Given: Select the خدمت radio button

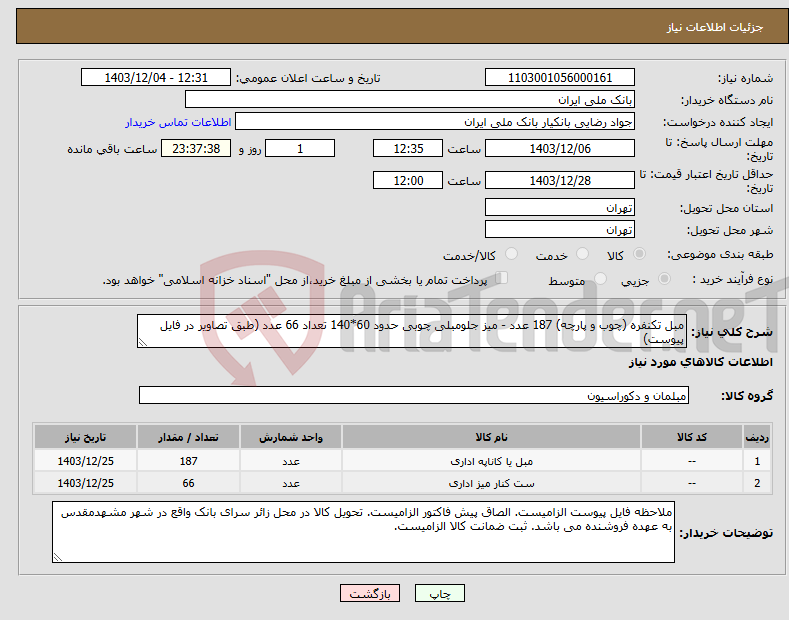Looking at the screenshot, I should [x=582, y=254].
